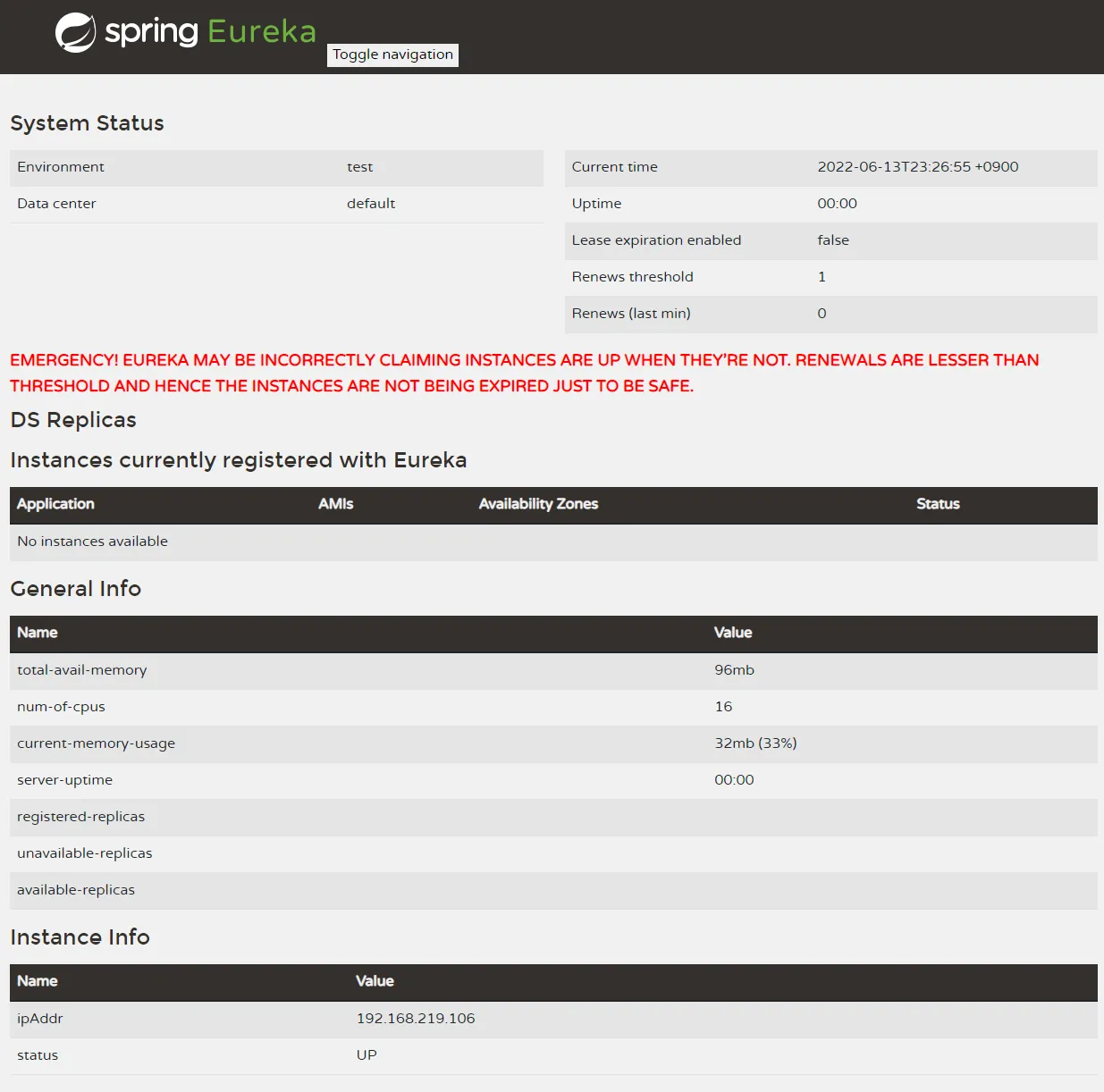Click the General Info Value column header
This screenshot has height=1092, width=1104.
click(x=733, y=633)
